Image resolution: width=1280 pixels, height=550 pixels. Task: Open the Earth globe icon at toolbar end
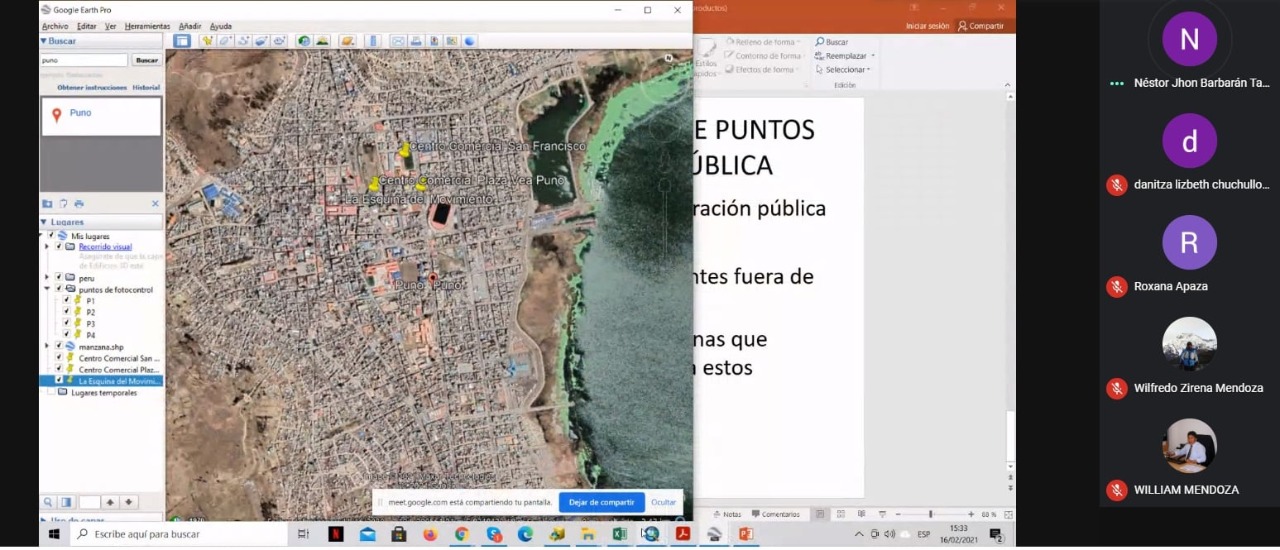(469, 41)
